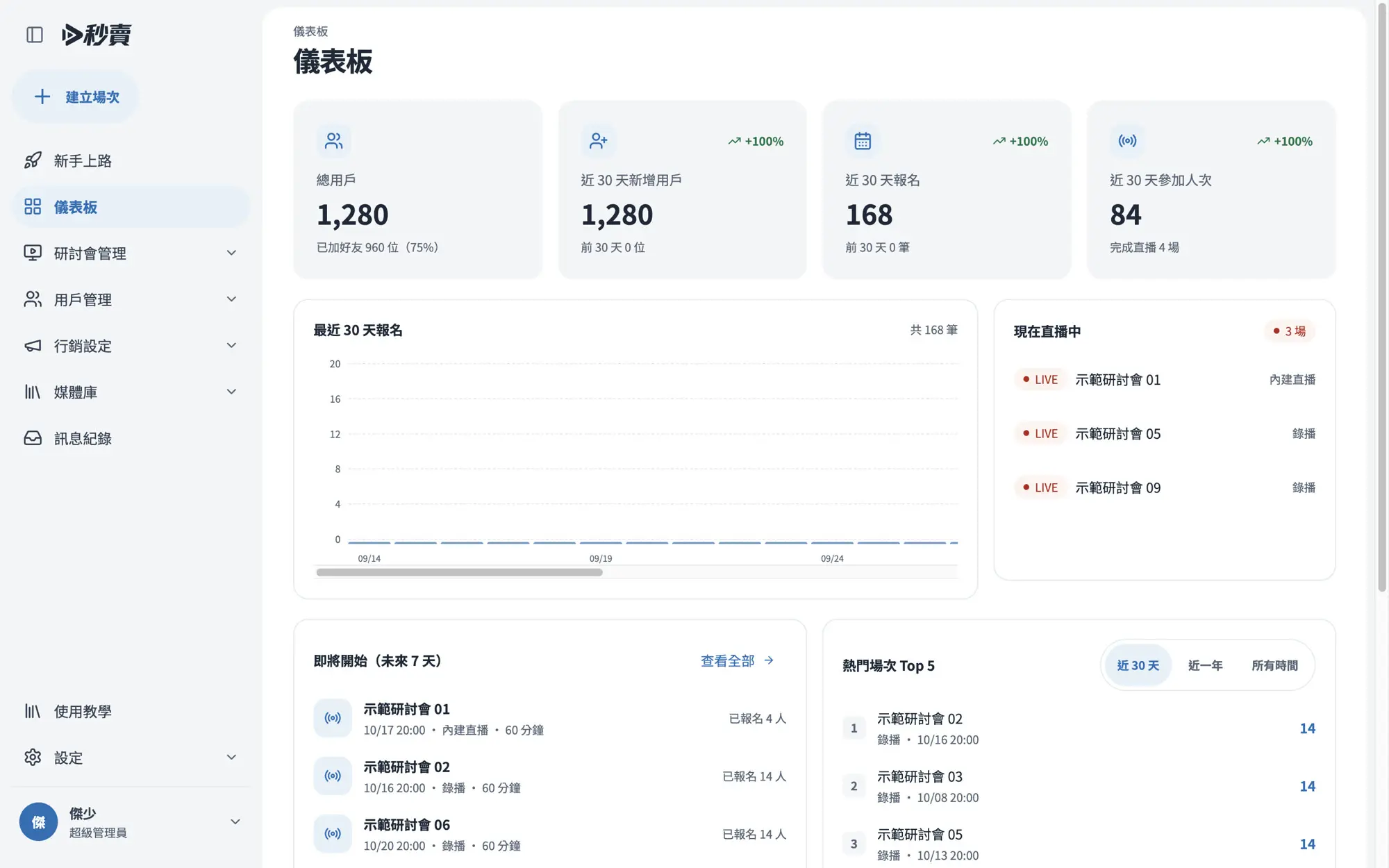Click the 設定 gear icon
This screenshot has height=868, width=1389.
click(x=33, y=757)
